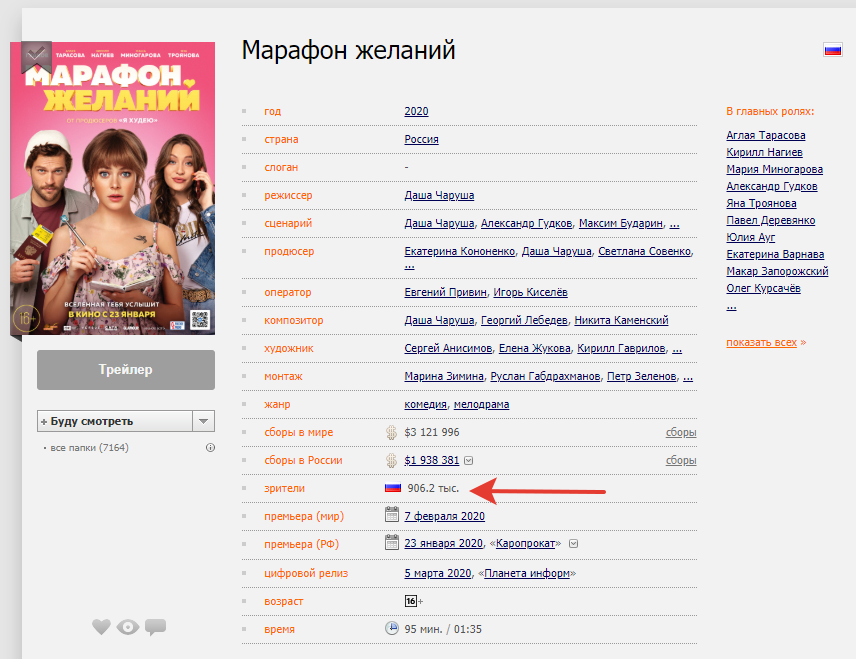The width and height of the screenshot is (856, 659).
Task: Toggle the eye watched icon
Action: pos(128,627)
